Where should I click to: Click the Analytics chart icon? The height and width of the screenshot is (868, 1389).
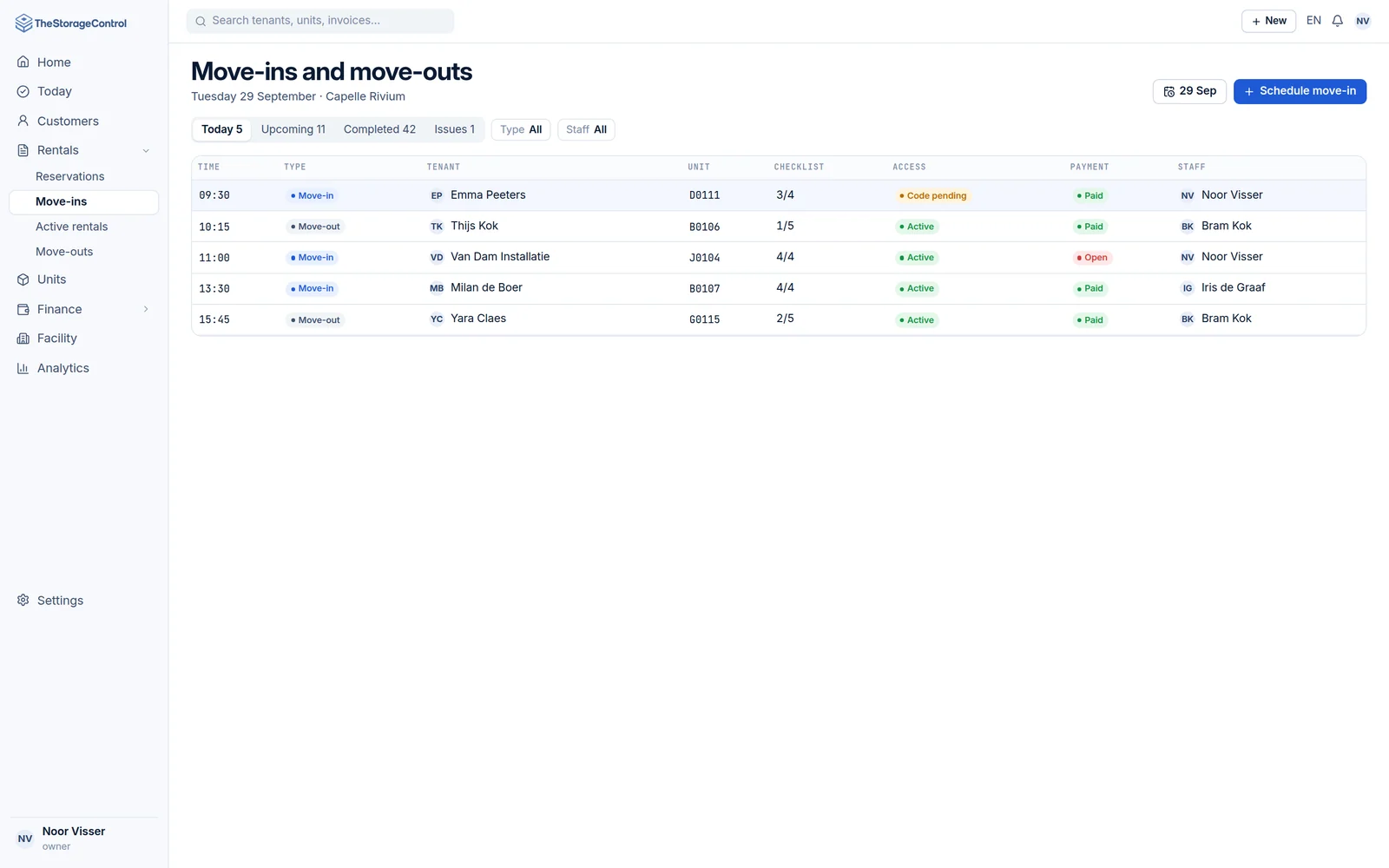(x=23, y=368)
